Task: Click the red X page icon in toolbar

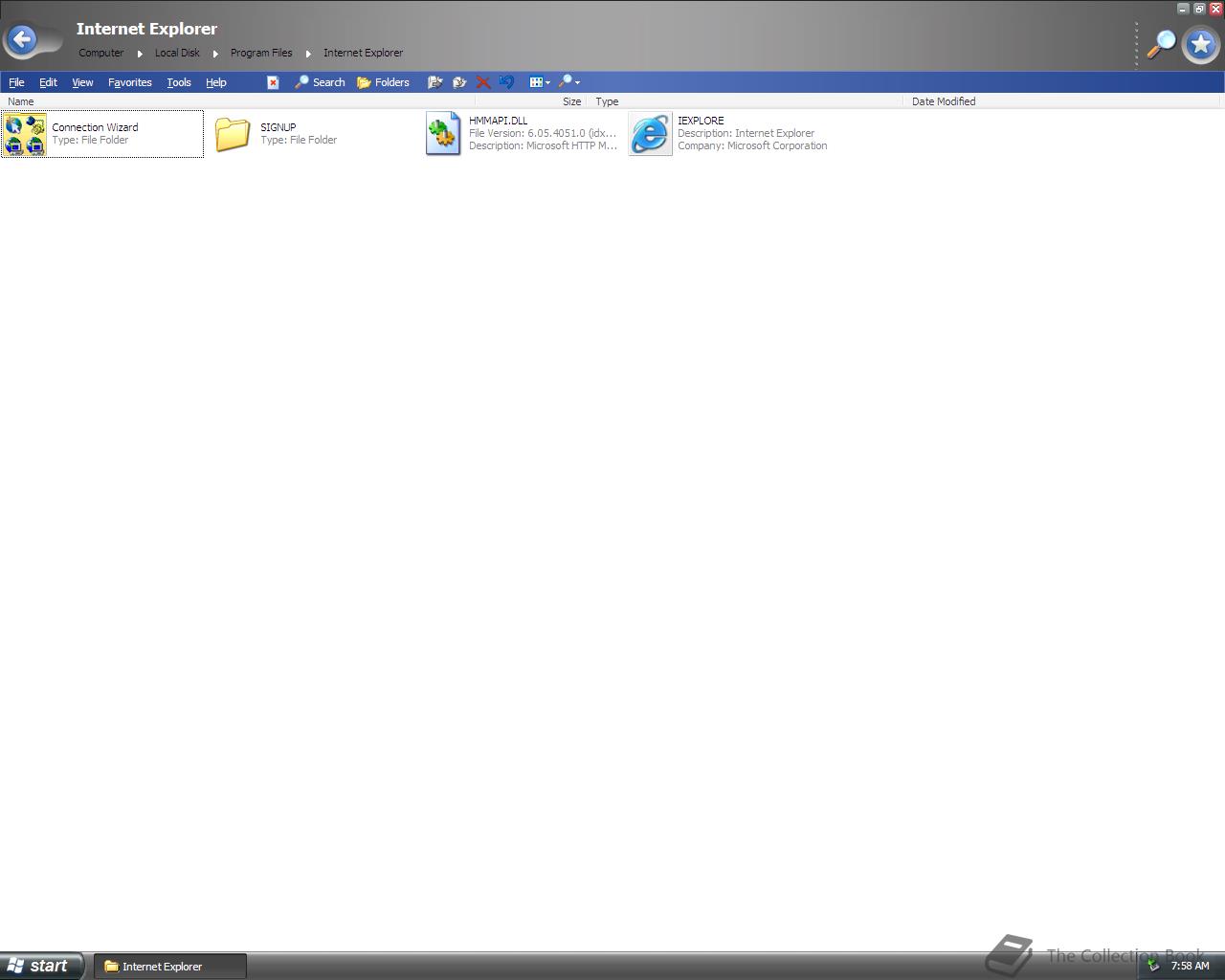Action: (x=273, y=82)
